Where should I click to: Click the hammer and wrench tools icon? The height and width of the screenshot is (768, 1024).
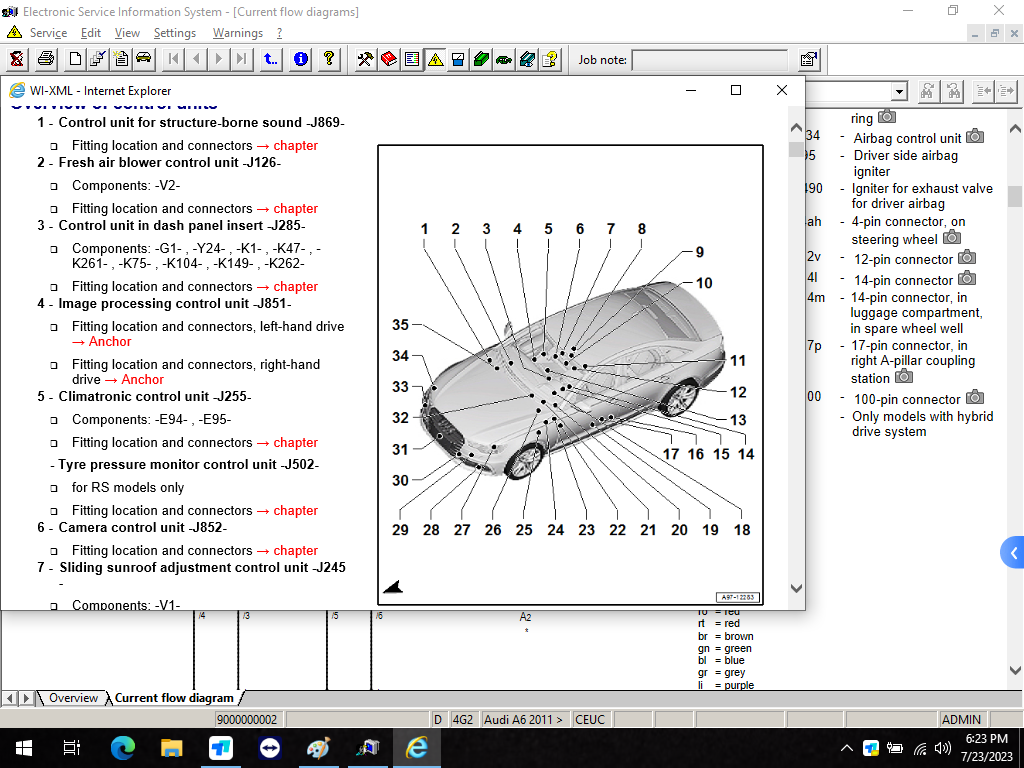[365, 59]
